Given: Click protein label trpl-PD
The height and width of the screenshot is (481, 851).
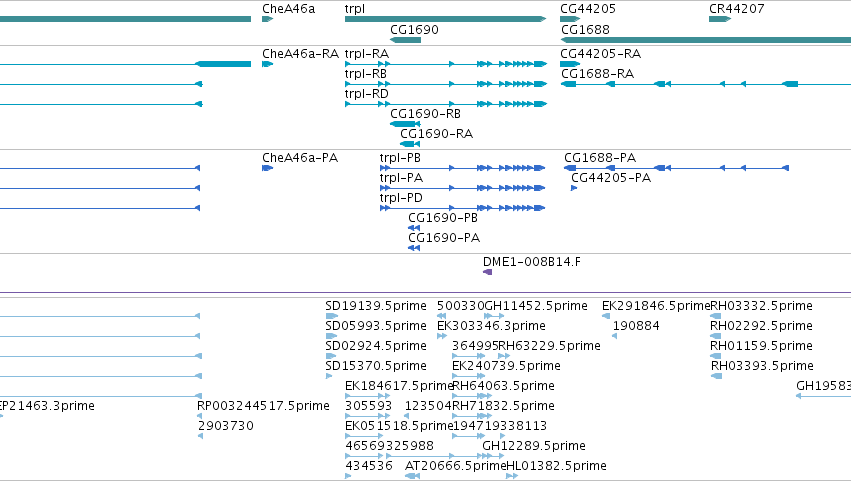Looking at the screenshot, I should tap(401, 198).
